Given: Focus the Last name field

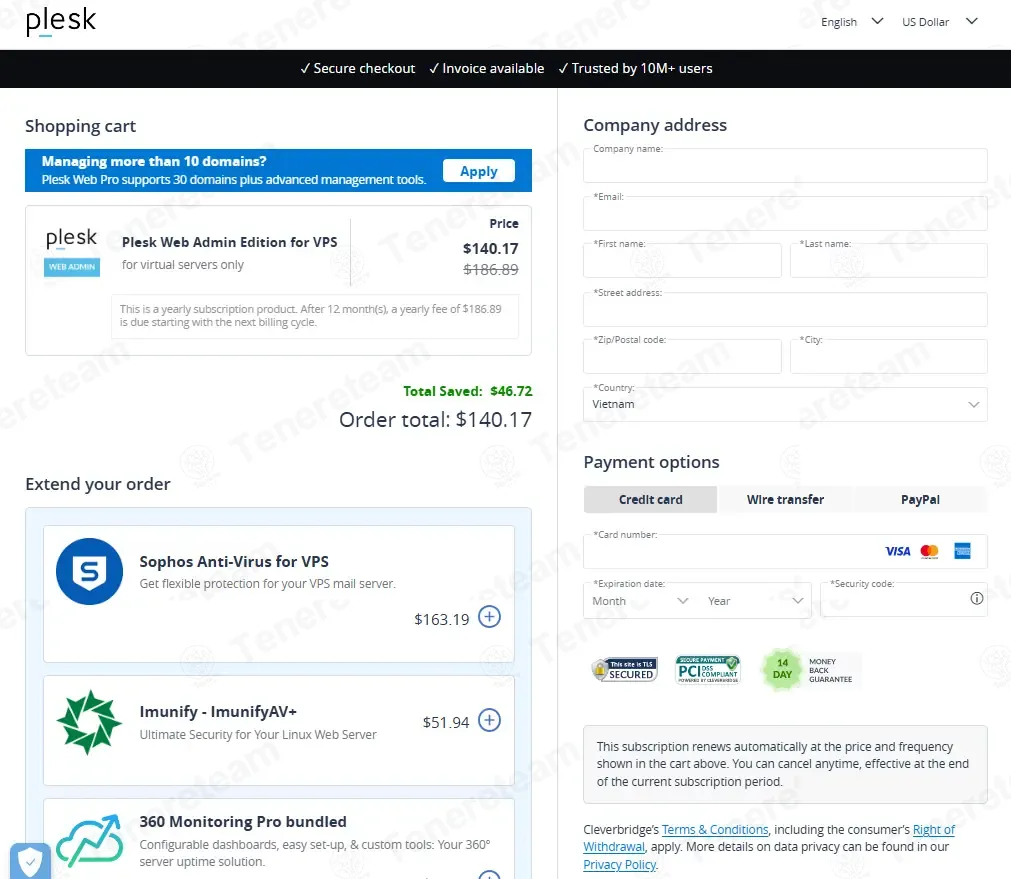Looking at the screenshot, I should pyautogui.click(x=888, y=261).
